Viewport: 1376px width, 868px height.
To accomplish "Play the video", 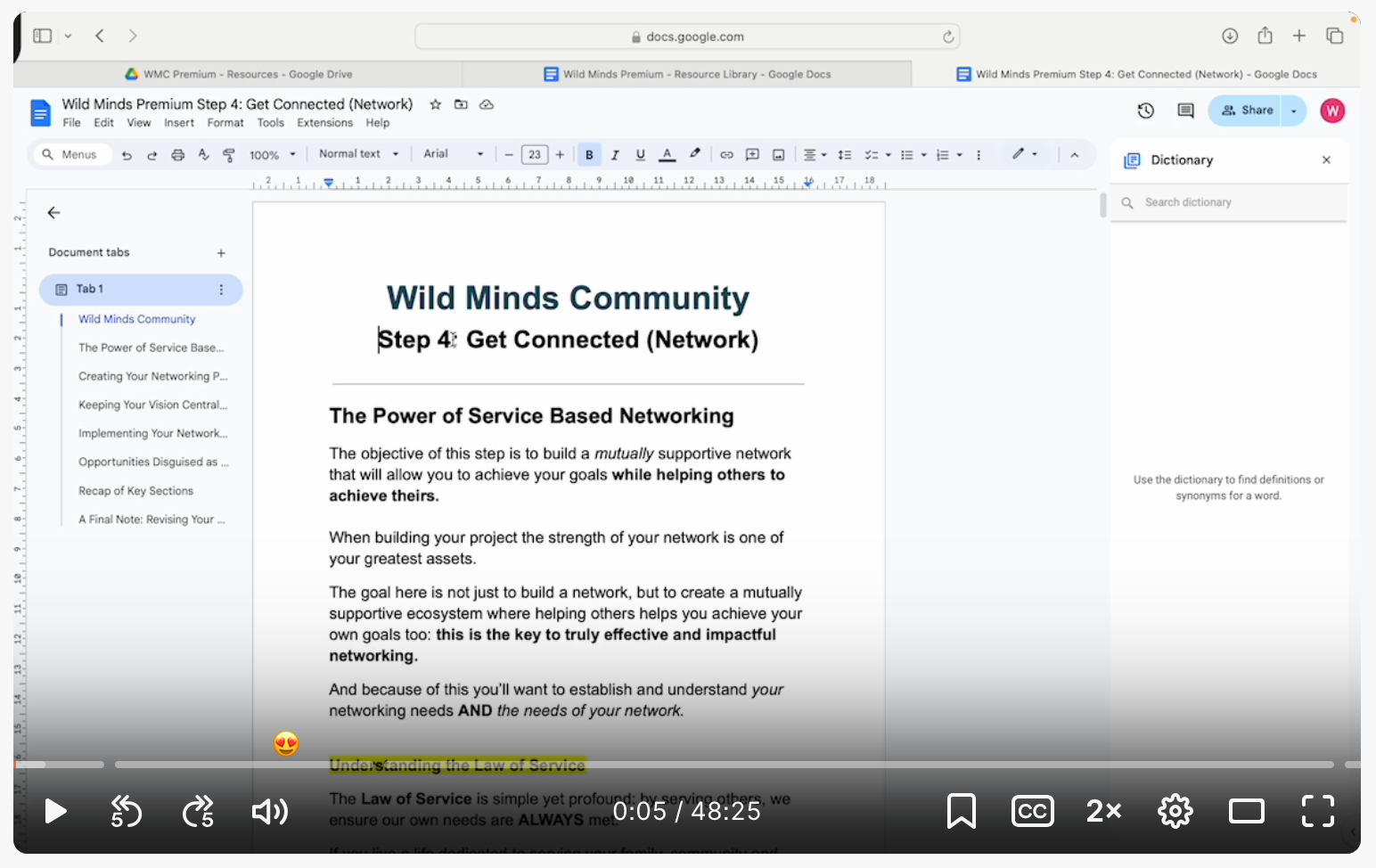I will tap(55, 812).
